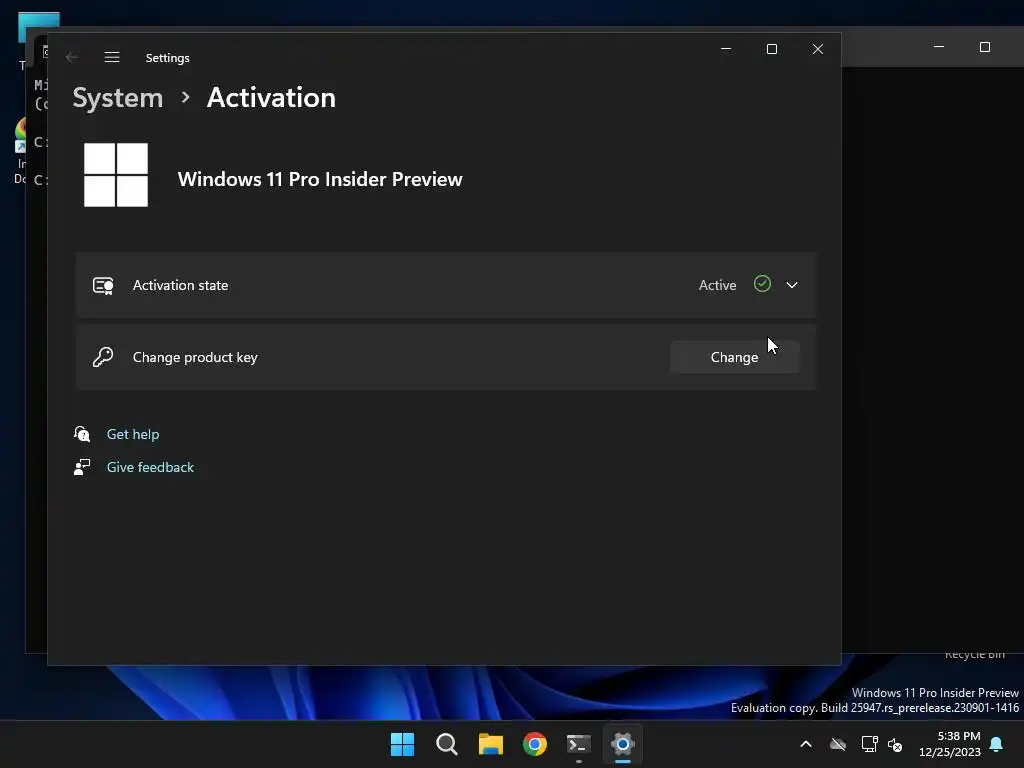Screen dimensions: 1024x768
Task: Close the Settings window
Action: pyautogui.click(x=818, y=50)
